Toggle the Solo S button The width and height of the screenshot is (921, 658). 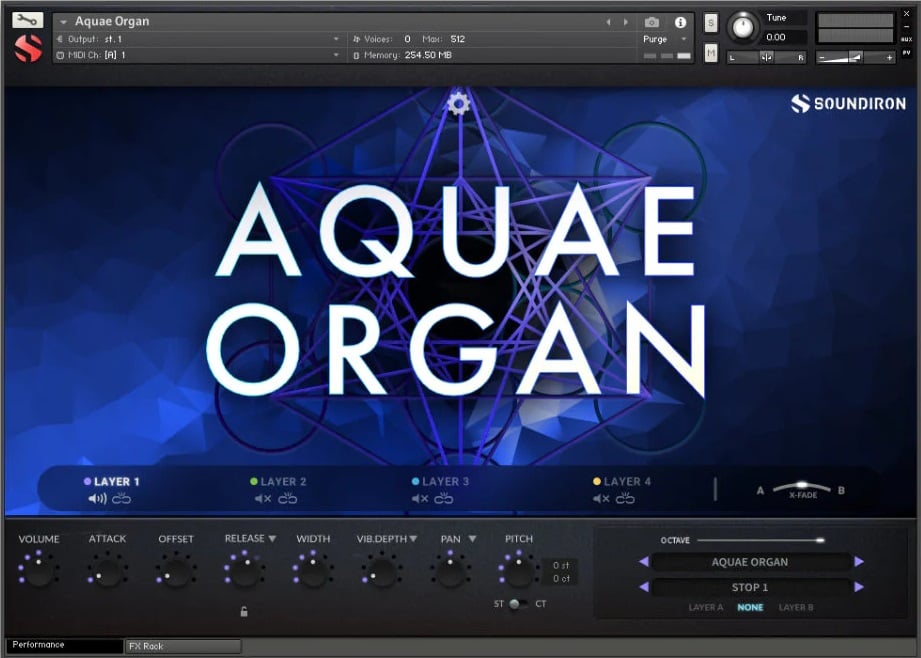(711, 23)
